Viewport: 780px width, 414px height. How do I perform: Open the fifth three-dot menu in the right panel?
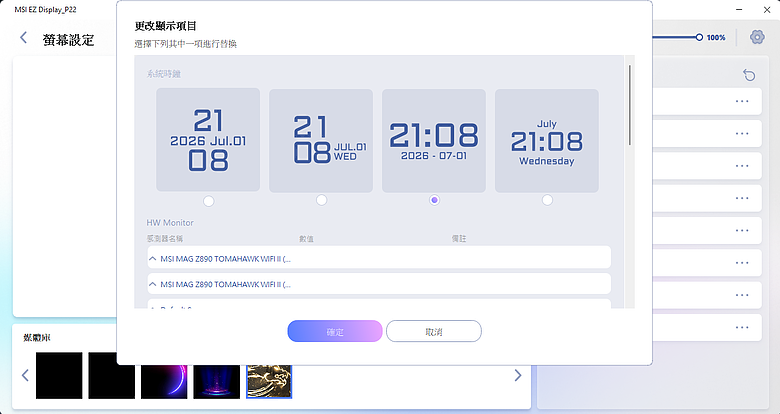pos(742,231)
